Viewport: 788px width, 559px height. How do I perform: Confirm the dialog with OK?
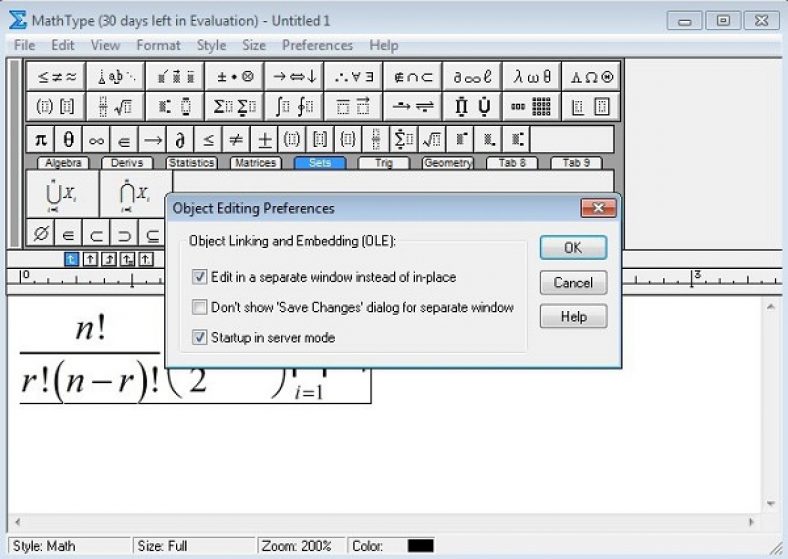pos(573,248)
